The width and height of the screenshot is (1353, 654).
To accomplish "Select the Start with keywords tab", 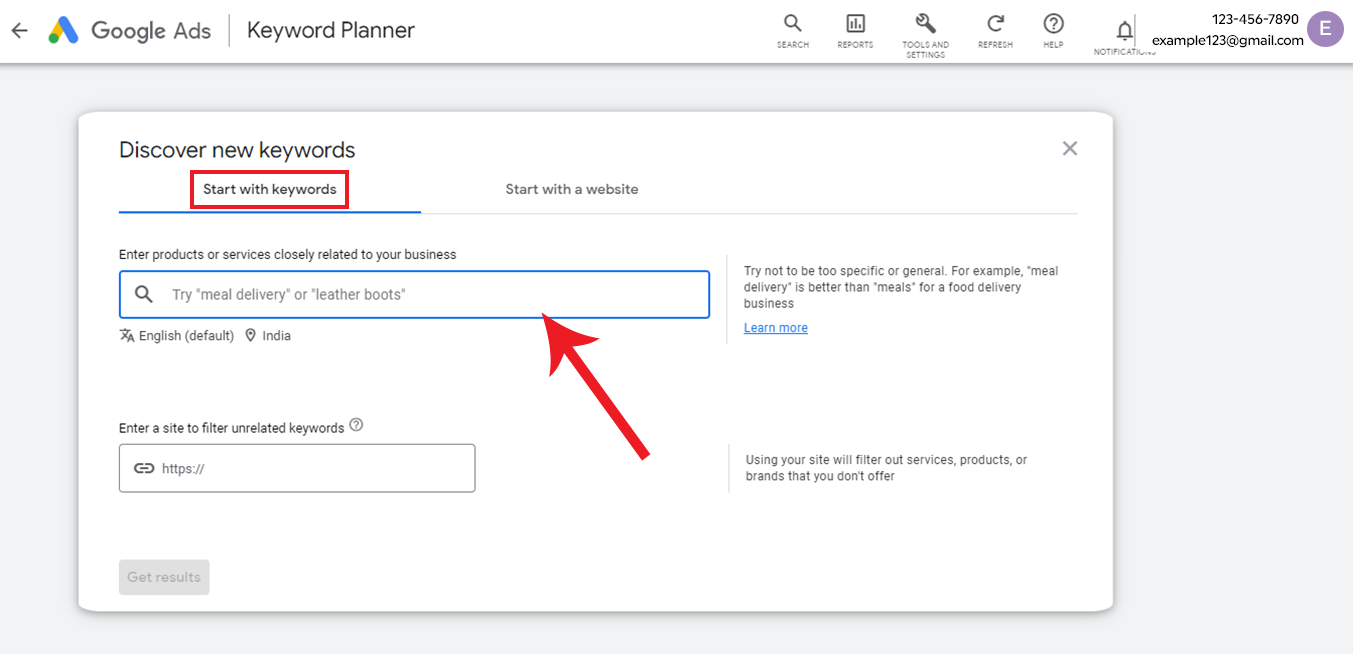I will coord(270,189).
